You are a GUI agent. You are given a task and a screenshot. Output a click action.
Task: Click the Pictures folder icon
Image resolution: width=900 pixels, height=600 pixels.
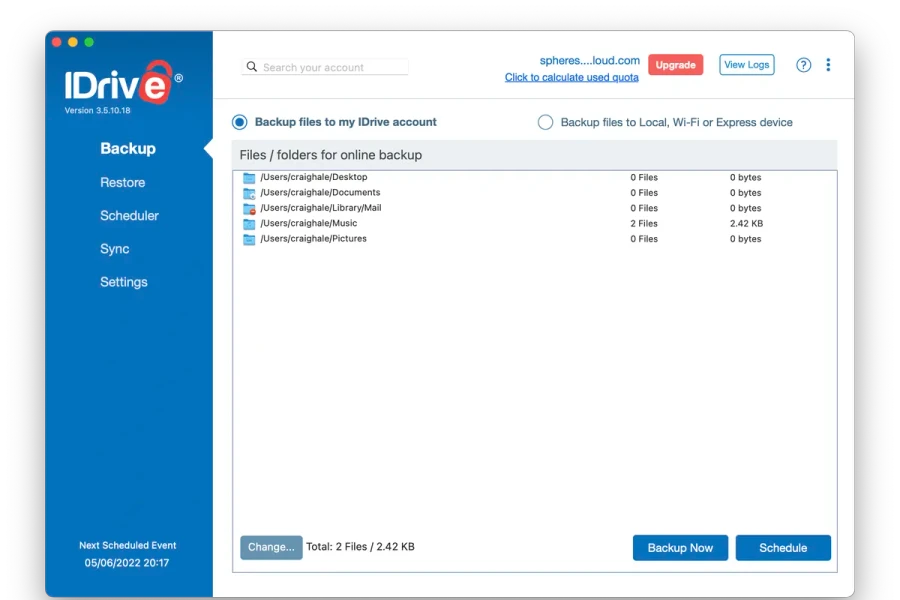click(249, 239)
